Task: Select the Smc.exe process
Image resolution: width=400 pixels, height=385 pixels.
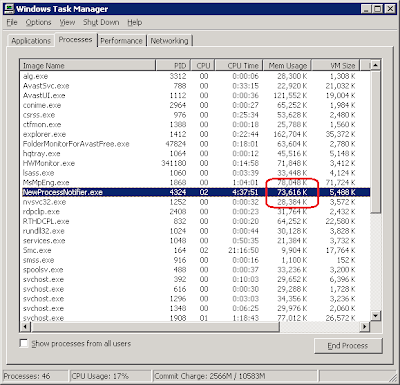Action: (195, 250)
